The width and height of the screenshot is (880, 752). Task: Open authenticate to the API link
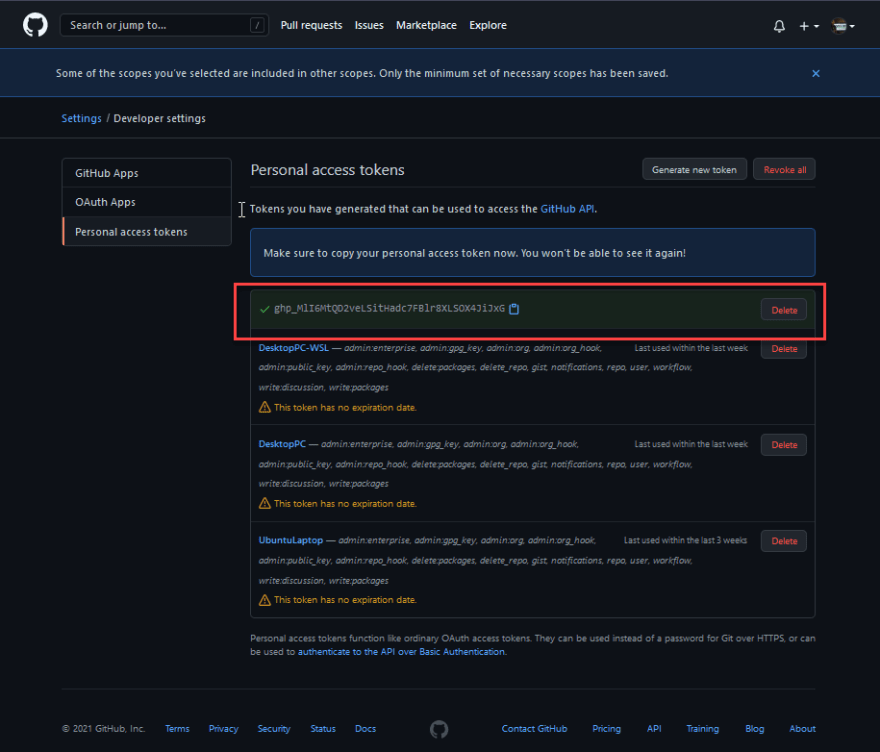(x=401, y=652)
